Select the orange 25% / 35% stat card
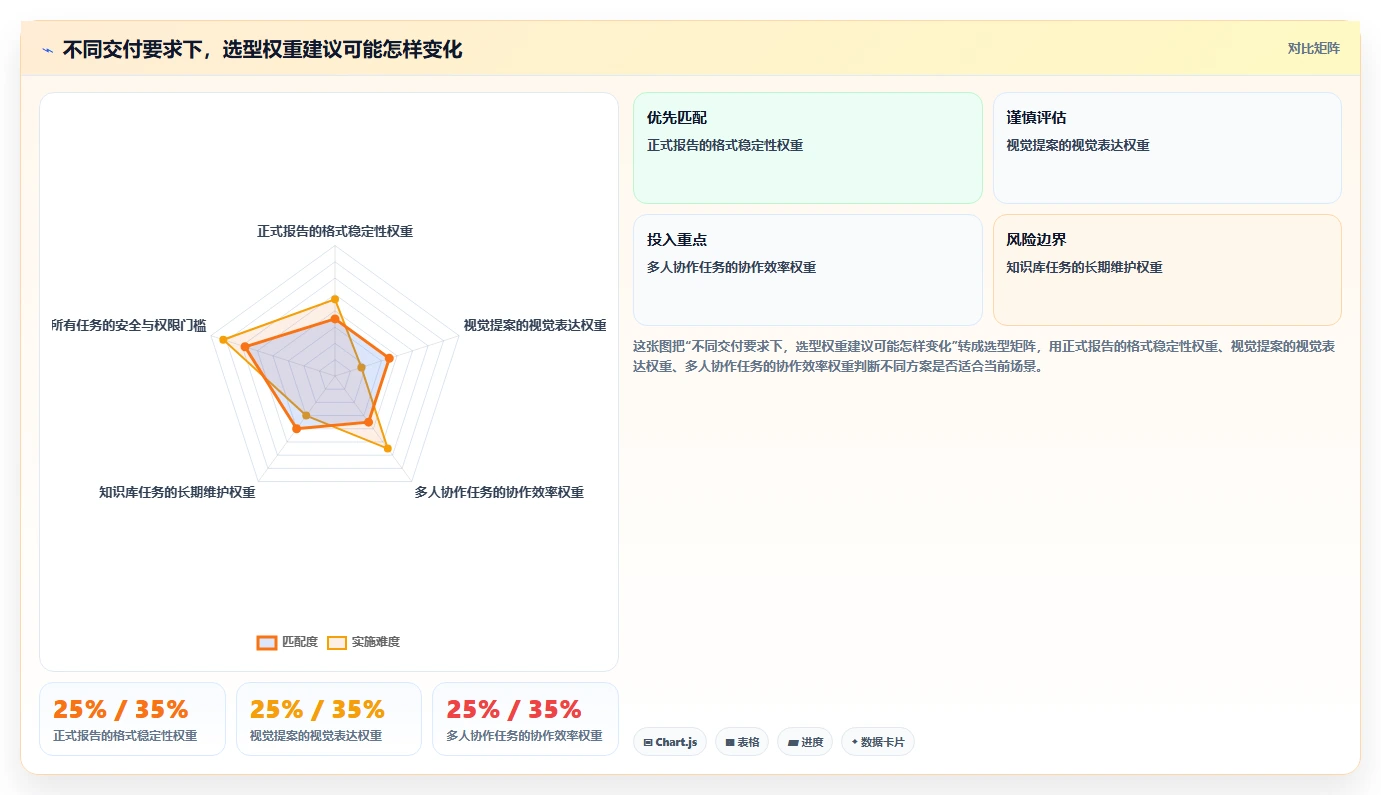Viewport: 1381px width, 795px height. tap(132, 719)
